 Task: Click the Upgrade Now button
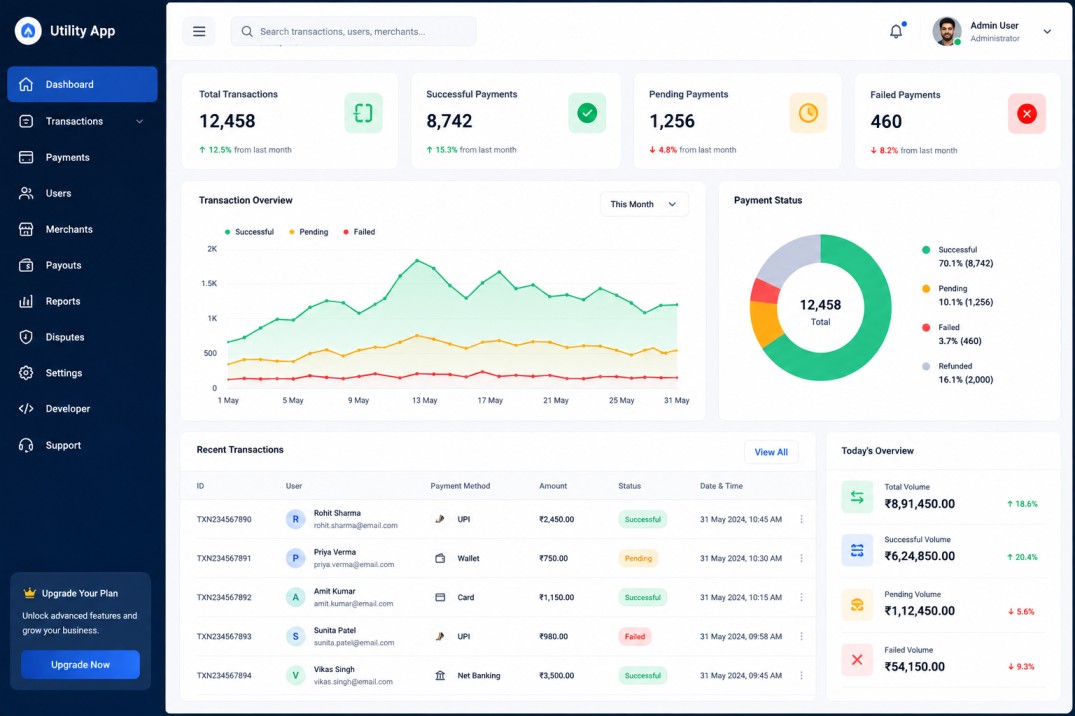pos(80,665)
